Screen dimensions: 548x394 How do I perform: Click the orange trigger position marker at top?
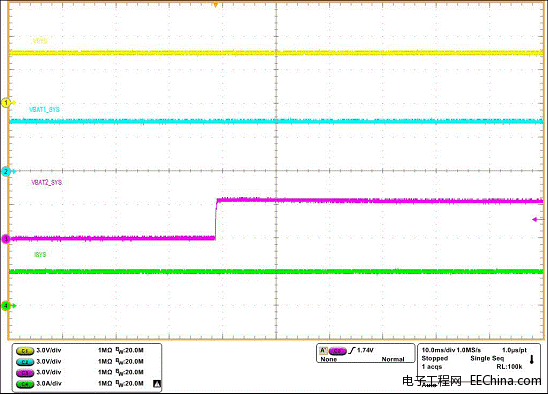tap(216, 5)
